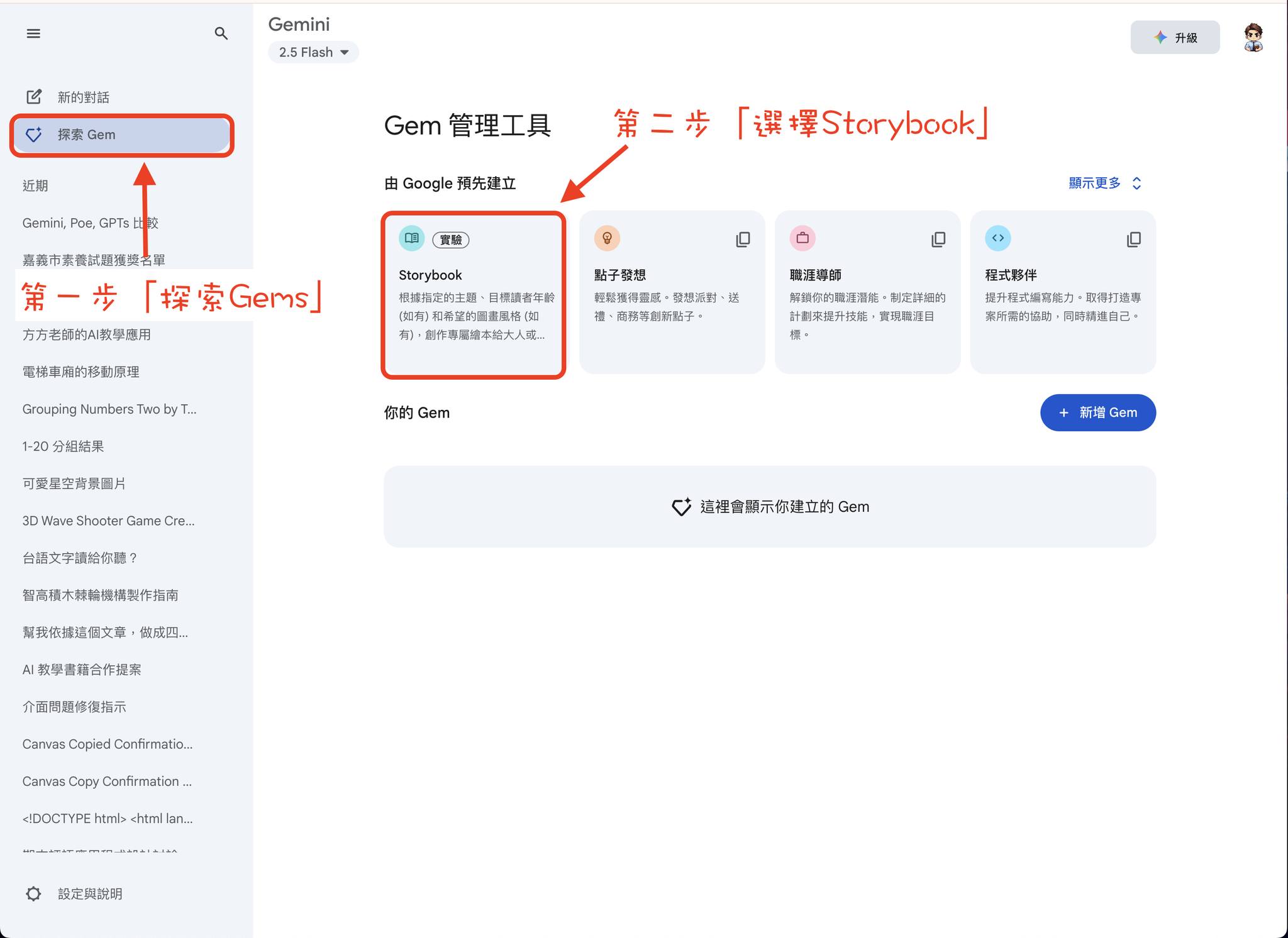1288x938 pixels.
Task: Click the 程式夥伴 code brackets icon
Action: click(x=997, y=238)
